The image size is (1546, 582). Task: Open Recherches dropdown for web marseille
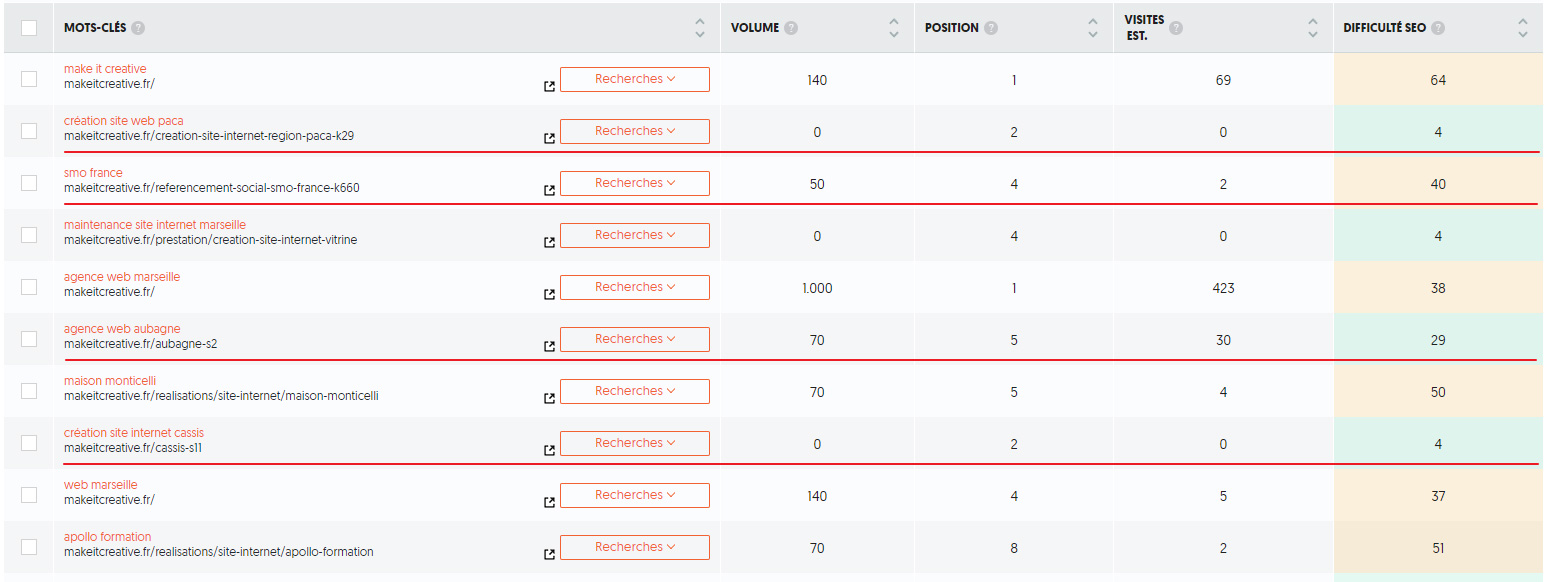point(635,495)
